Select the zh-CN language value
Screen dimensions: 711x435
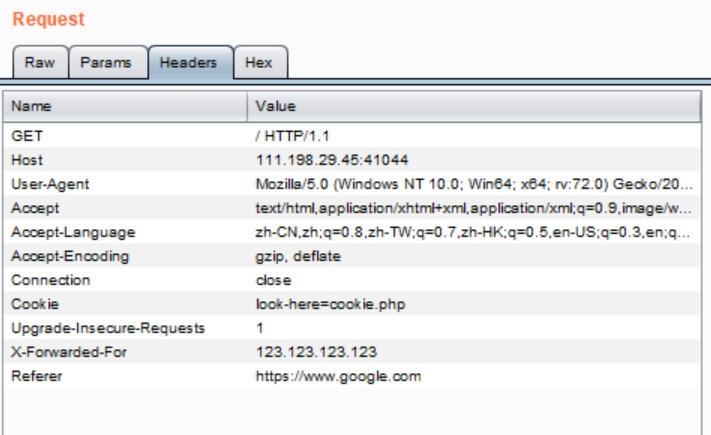[x=474, y=232]
